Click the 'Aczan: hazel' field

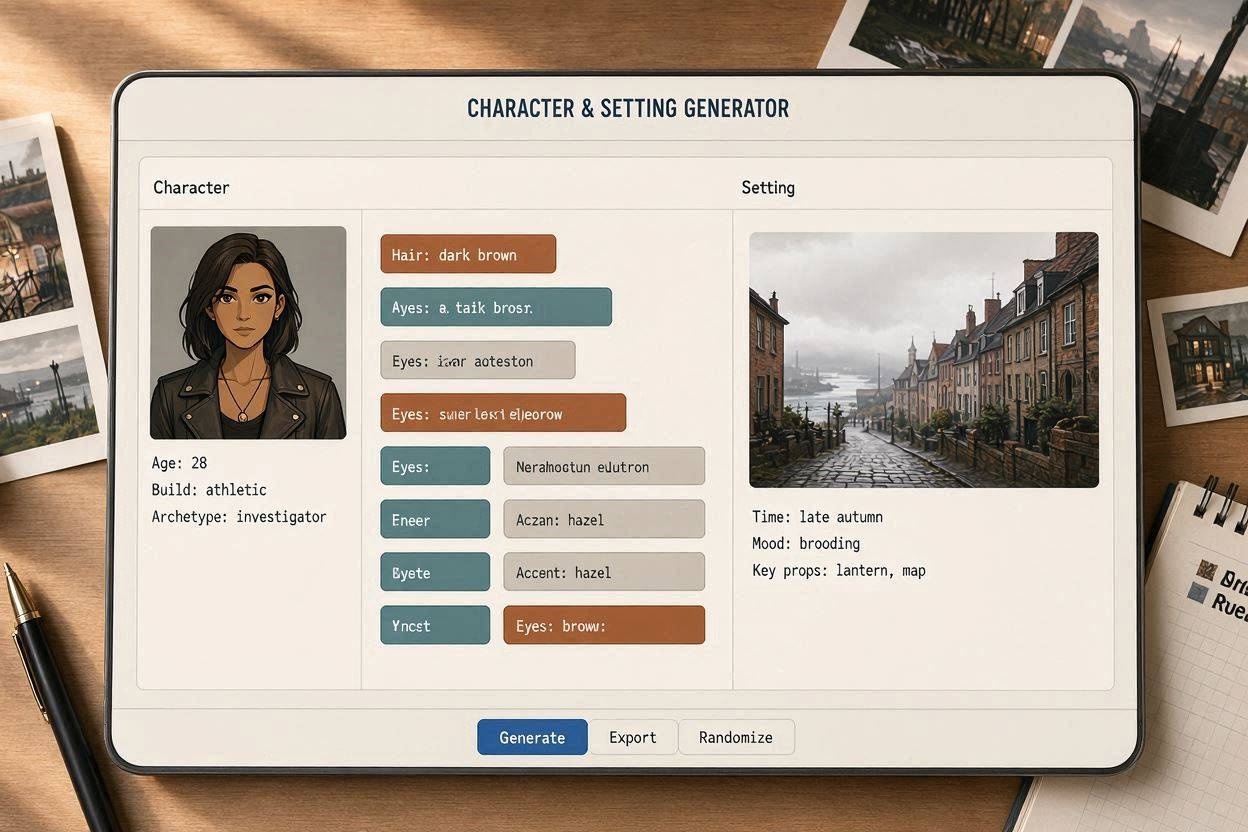[604, 519]
